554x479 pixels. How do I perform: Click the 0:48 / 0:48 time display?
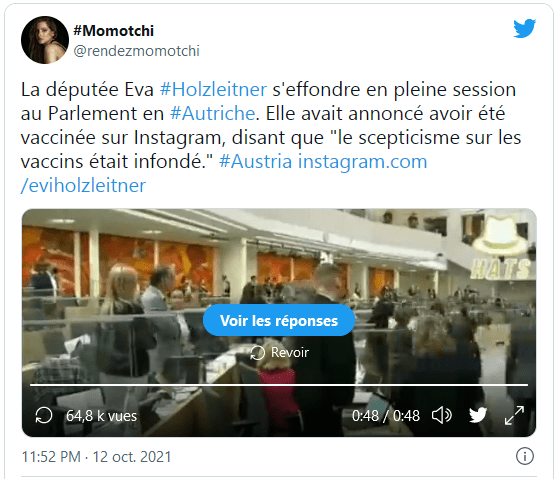click(385, 416)
